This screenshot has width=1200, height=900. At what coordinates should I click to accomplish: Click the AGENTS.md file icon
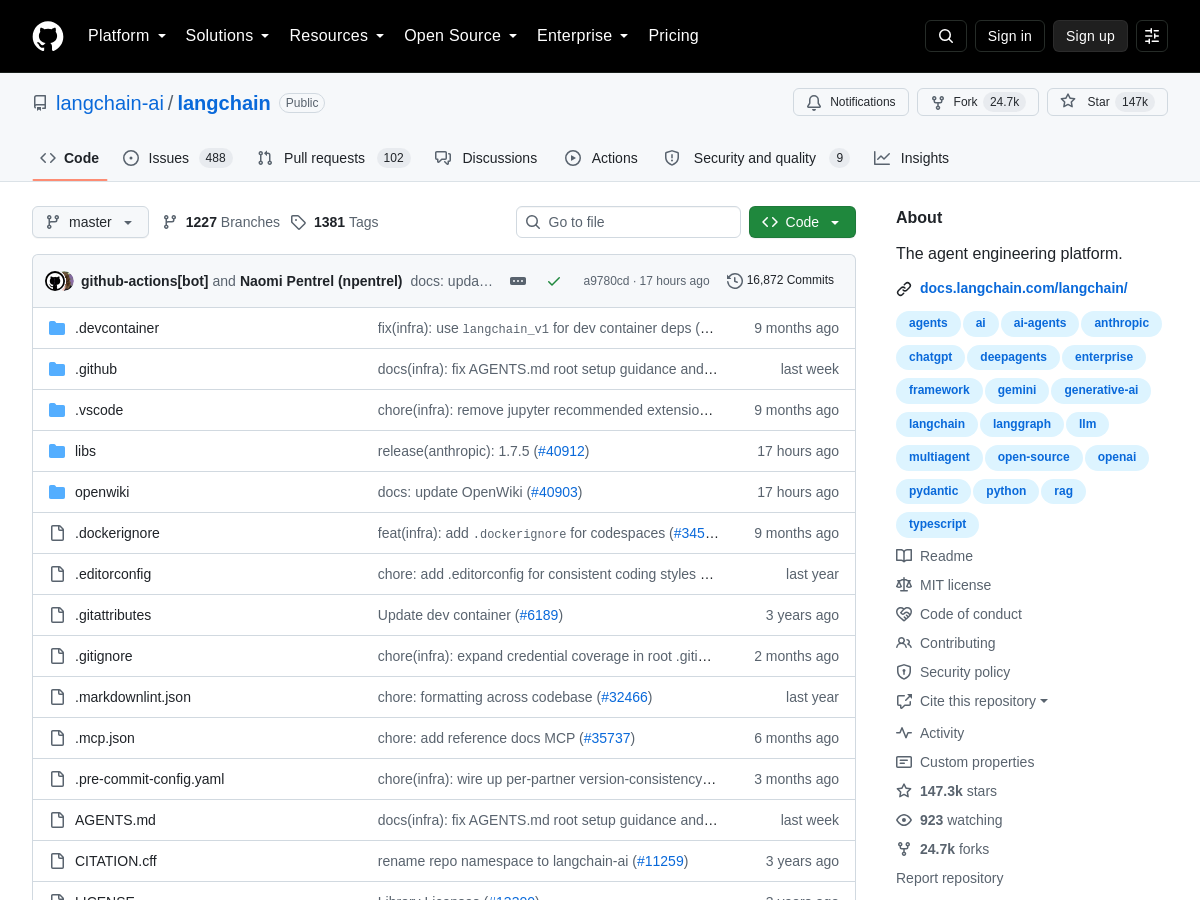[x=57, y=820]
